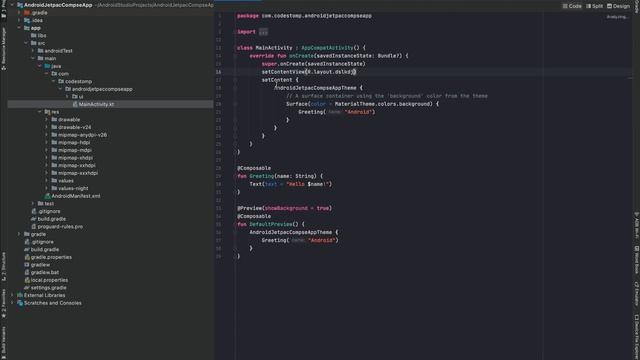Expand the .idea folder arrow
Image resolution: width=640 pixels, height=360 pixels.
click(19, 20)
